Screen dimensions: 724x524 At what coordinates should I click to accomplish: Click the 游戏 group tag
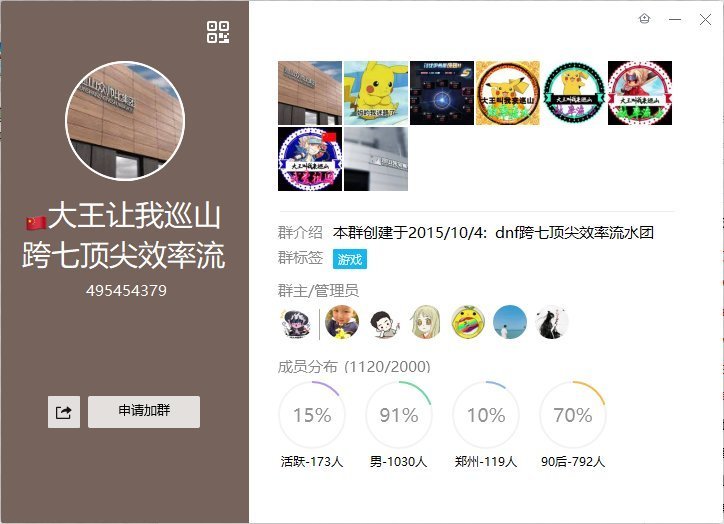pyautogui.click(x=350, y=259)
